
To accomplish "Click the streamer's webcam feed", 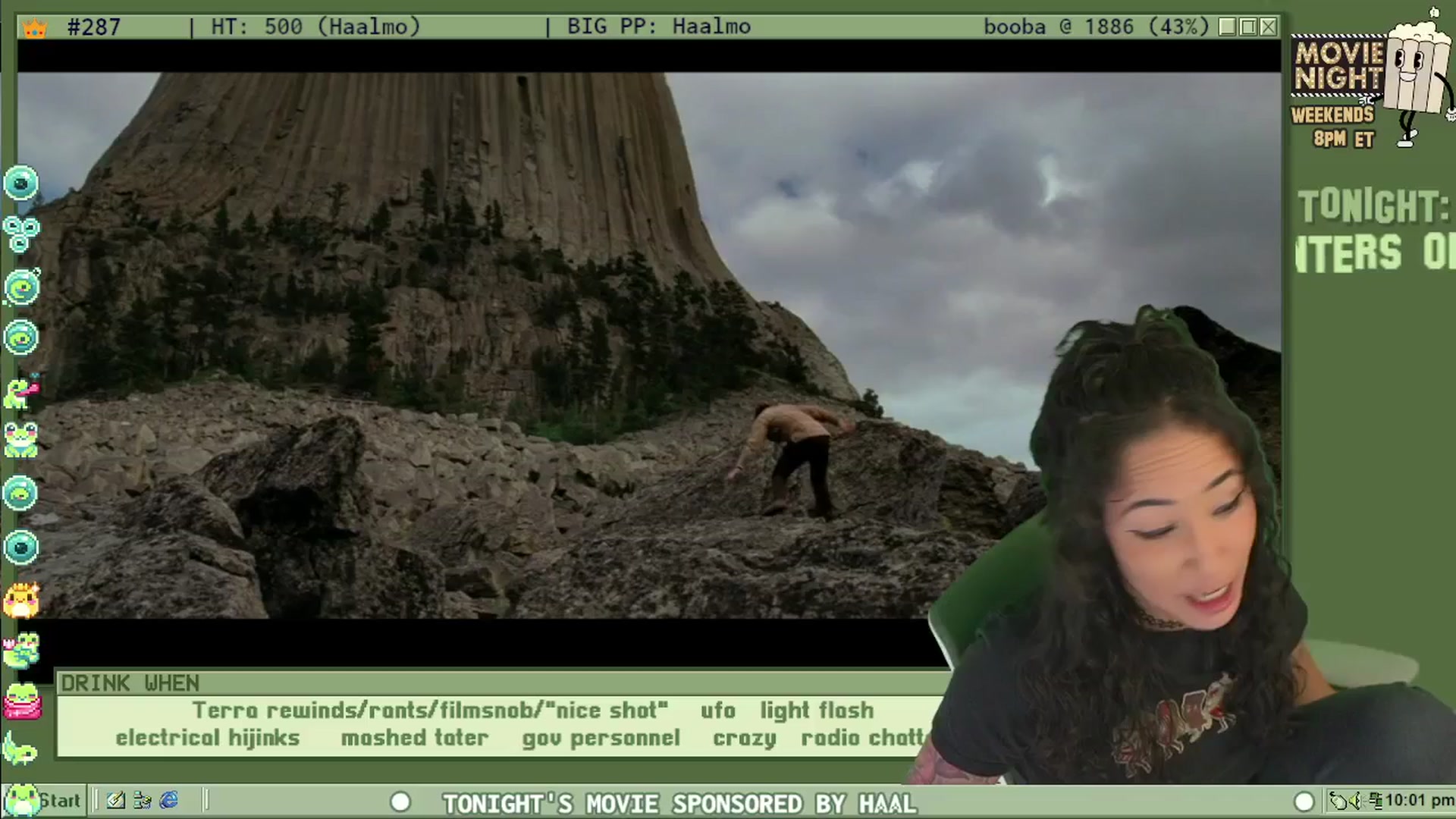I will coord(1183,546).
